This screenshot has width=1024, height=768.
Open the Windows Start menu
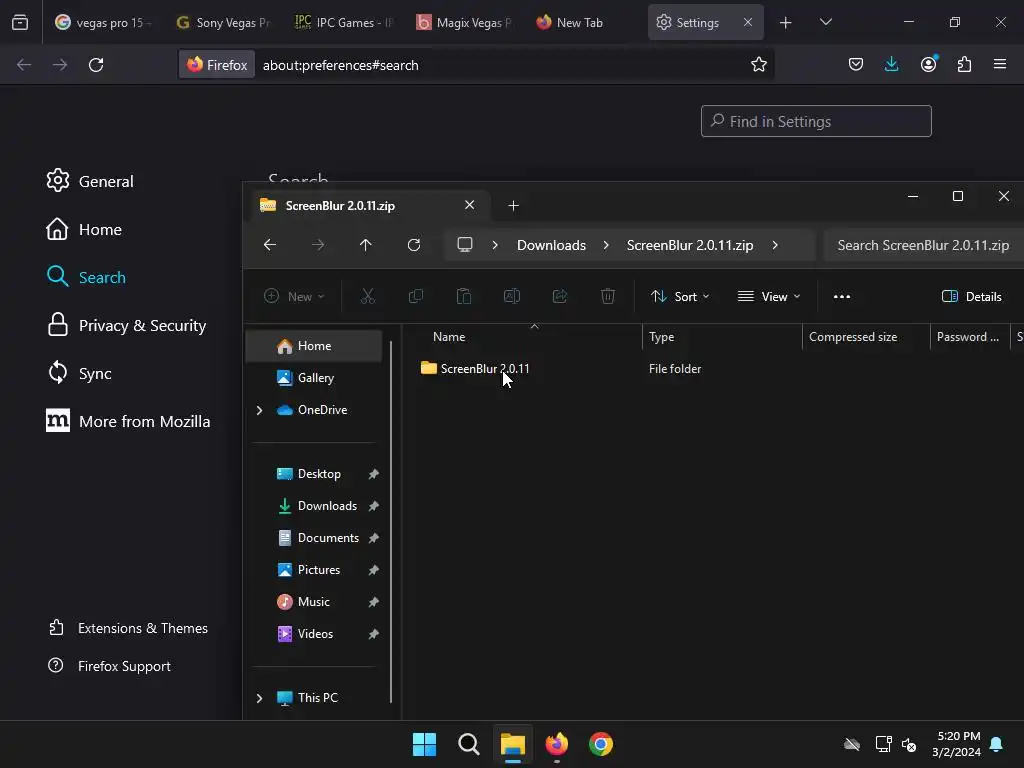424,744
